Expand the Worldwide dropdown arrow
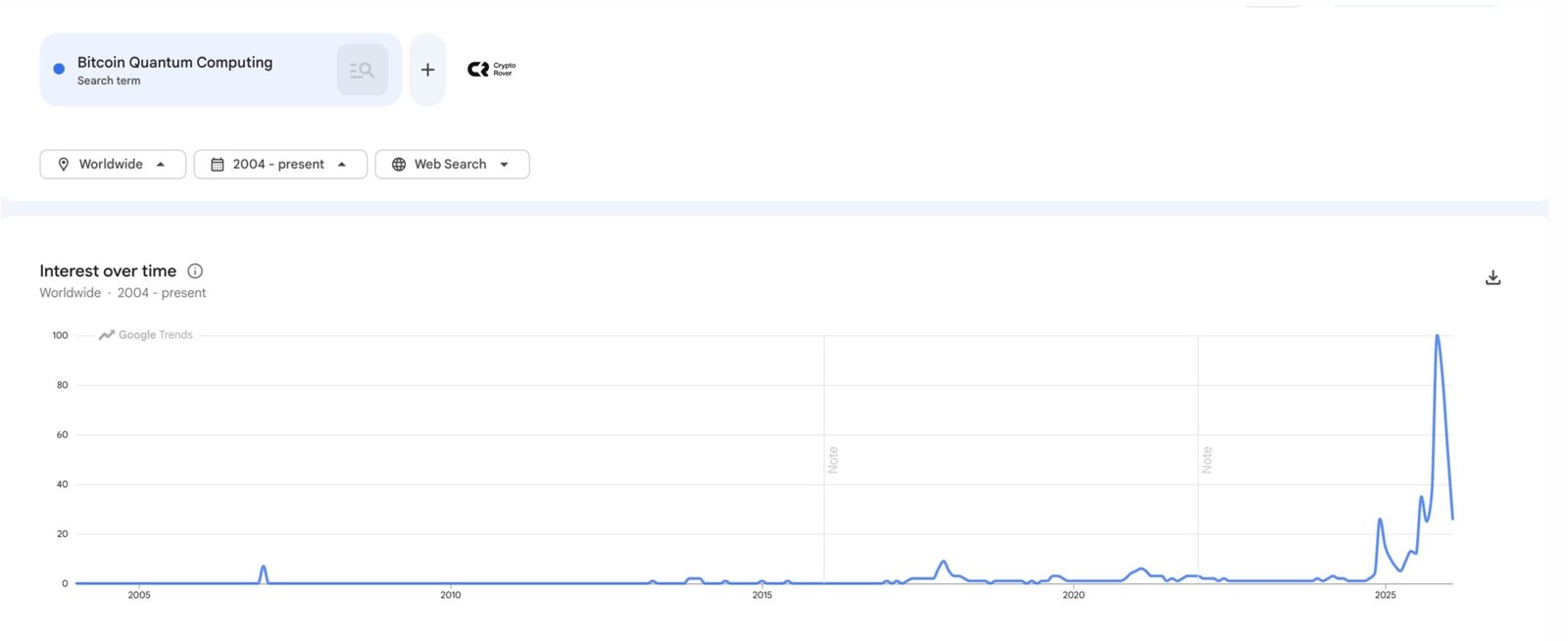 pyautogui.click(x=161, y=165)
